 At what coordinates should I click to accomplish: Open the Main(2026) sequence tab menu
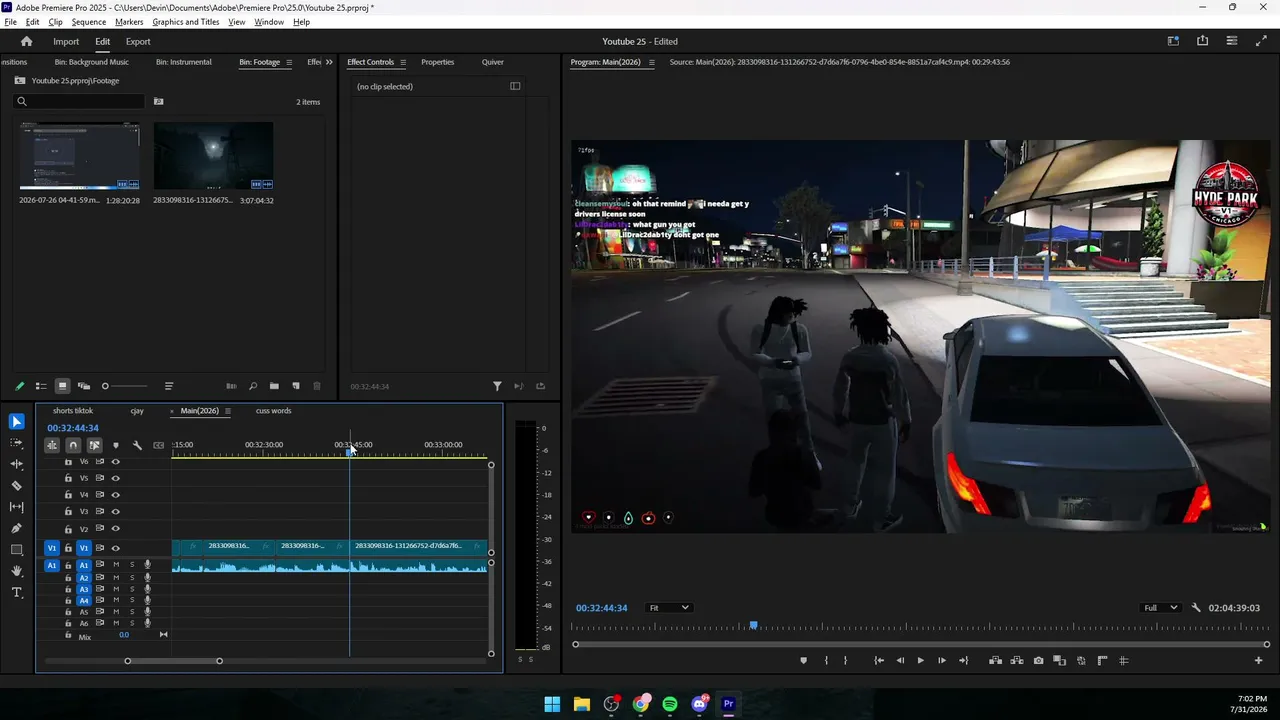228,411
